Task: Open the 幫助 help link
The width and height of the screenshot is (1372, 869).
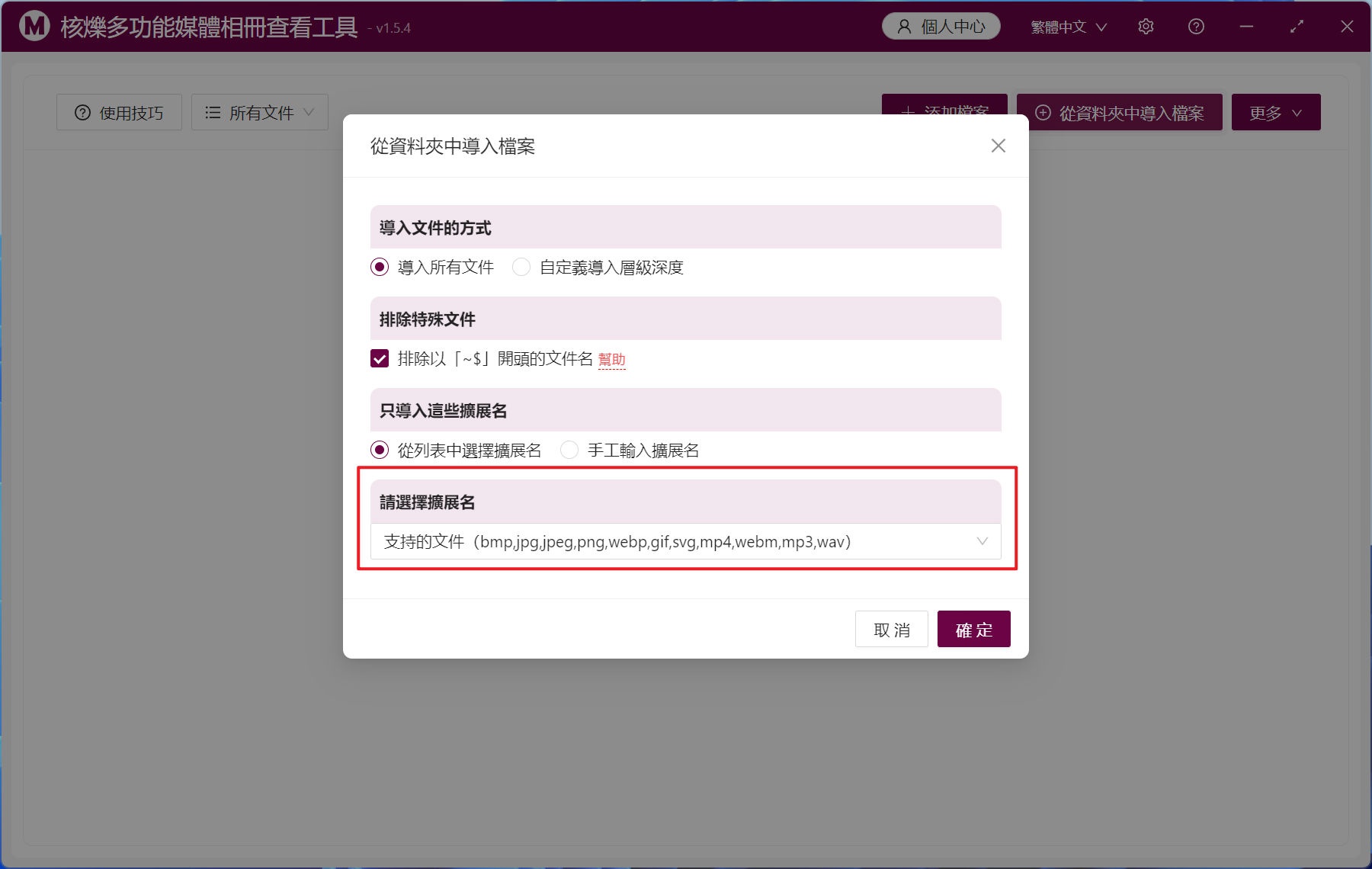Action: [x=612, y=360]
